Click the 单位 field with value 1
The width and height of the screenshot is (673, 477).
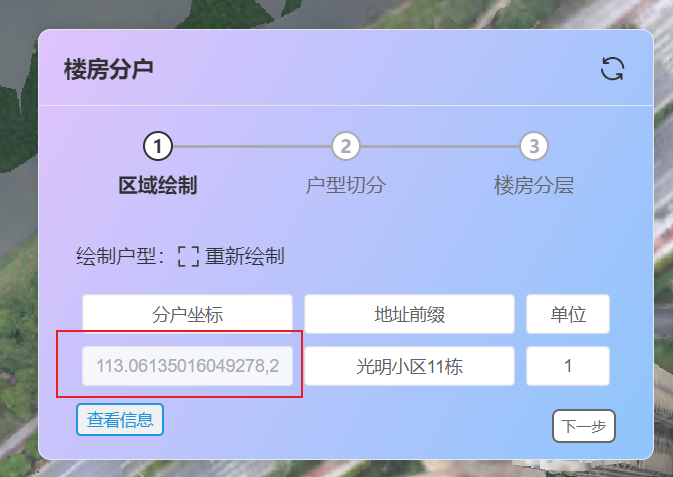pos(568,366)
